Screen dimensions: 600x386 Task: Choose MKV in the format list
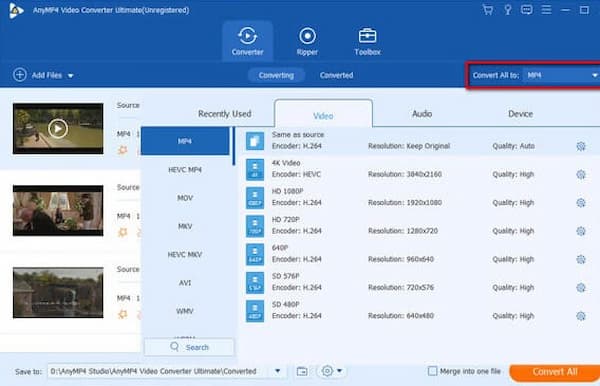185,226
